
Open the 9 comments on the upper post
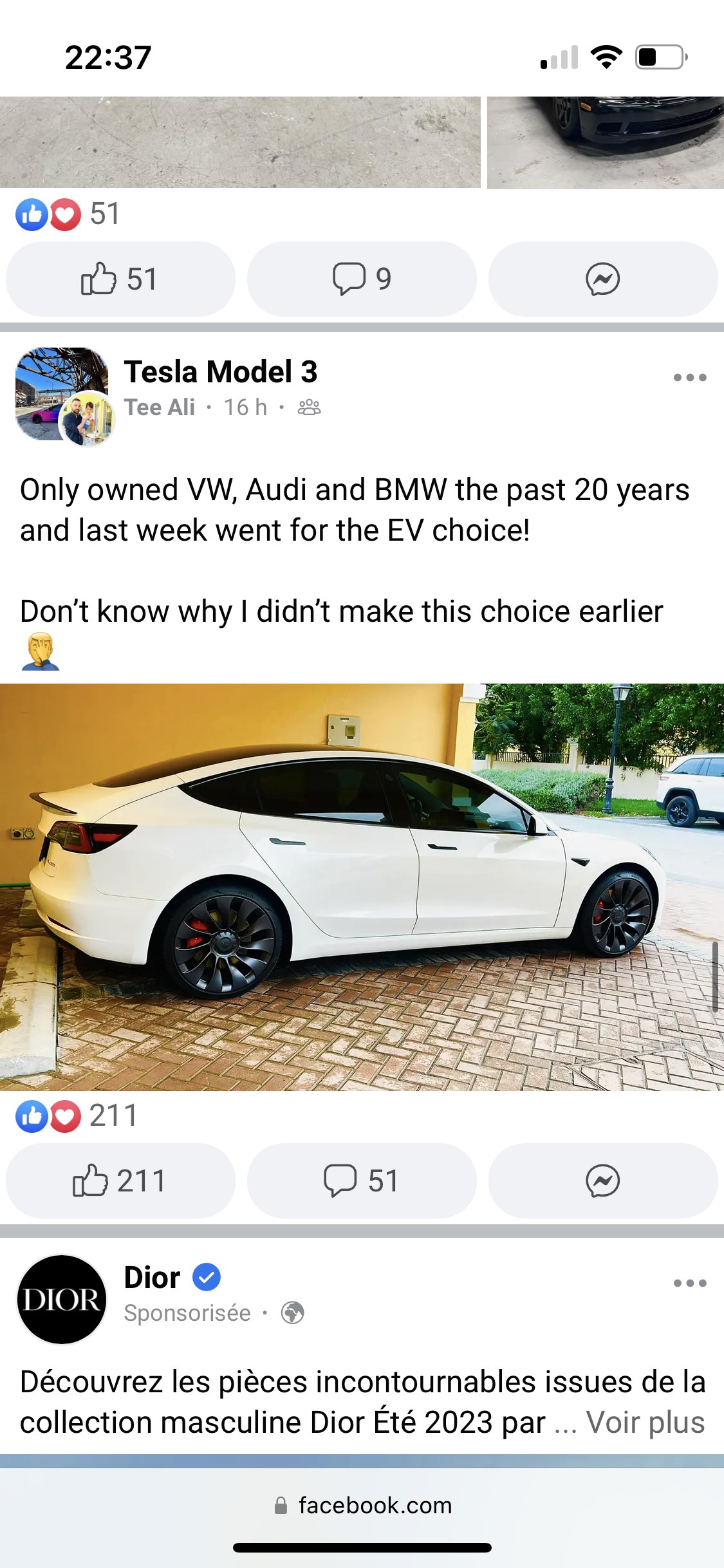362,279
